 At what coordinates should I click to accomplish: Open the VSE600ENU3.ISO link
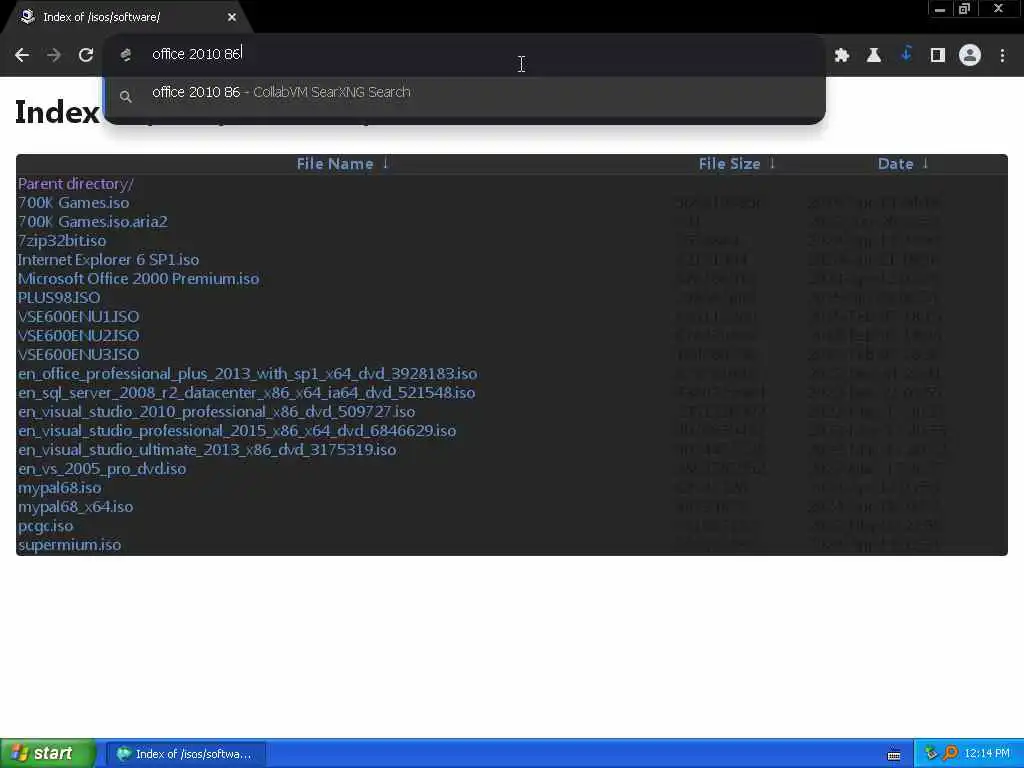coord(78,355)
